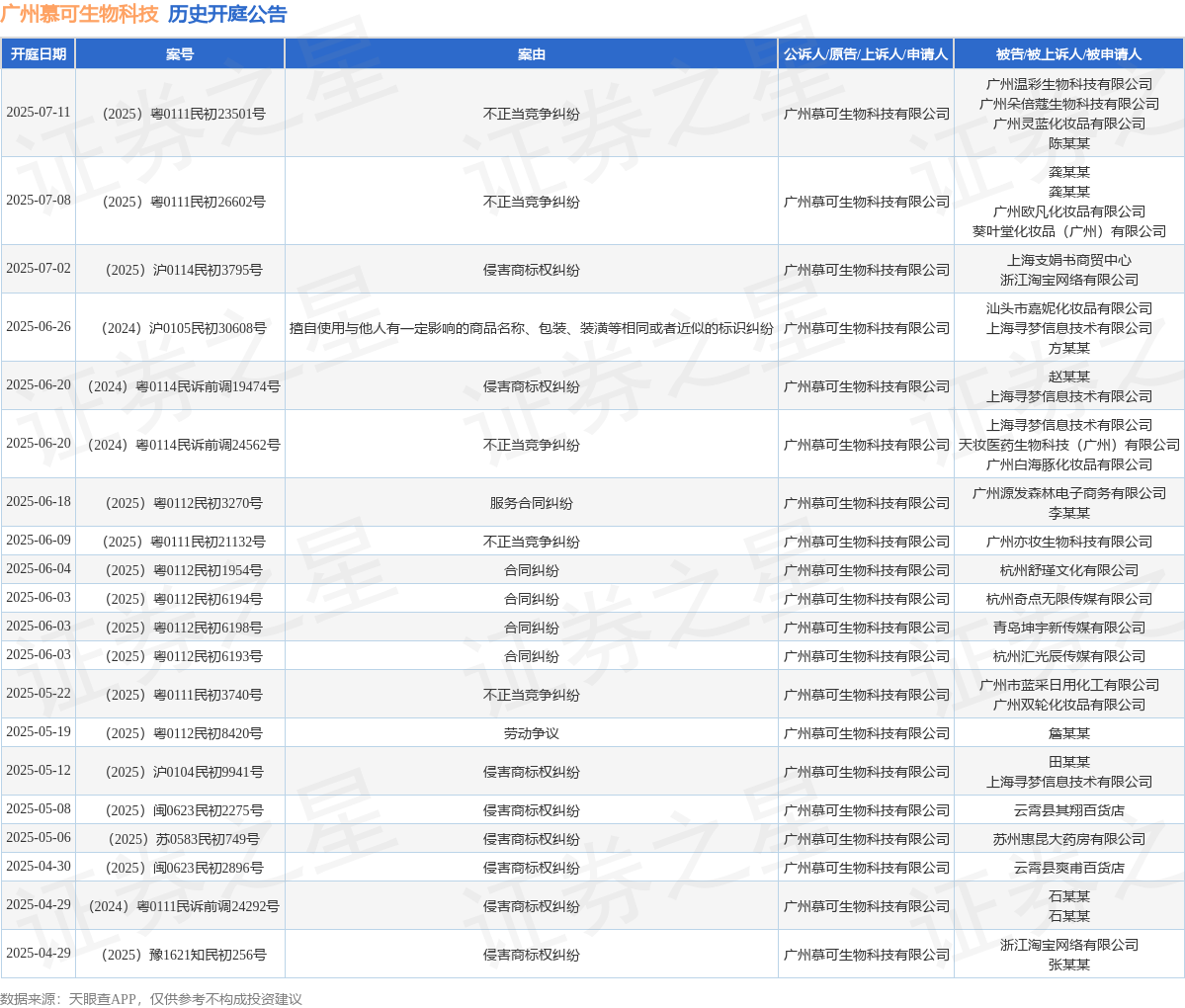Click defendant 青岛坤宇新传媒有限公司

click(x=1068, y=628)
